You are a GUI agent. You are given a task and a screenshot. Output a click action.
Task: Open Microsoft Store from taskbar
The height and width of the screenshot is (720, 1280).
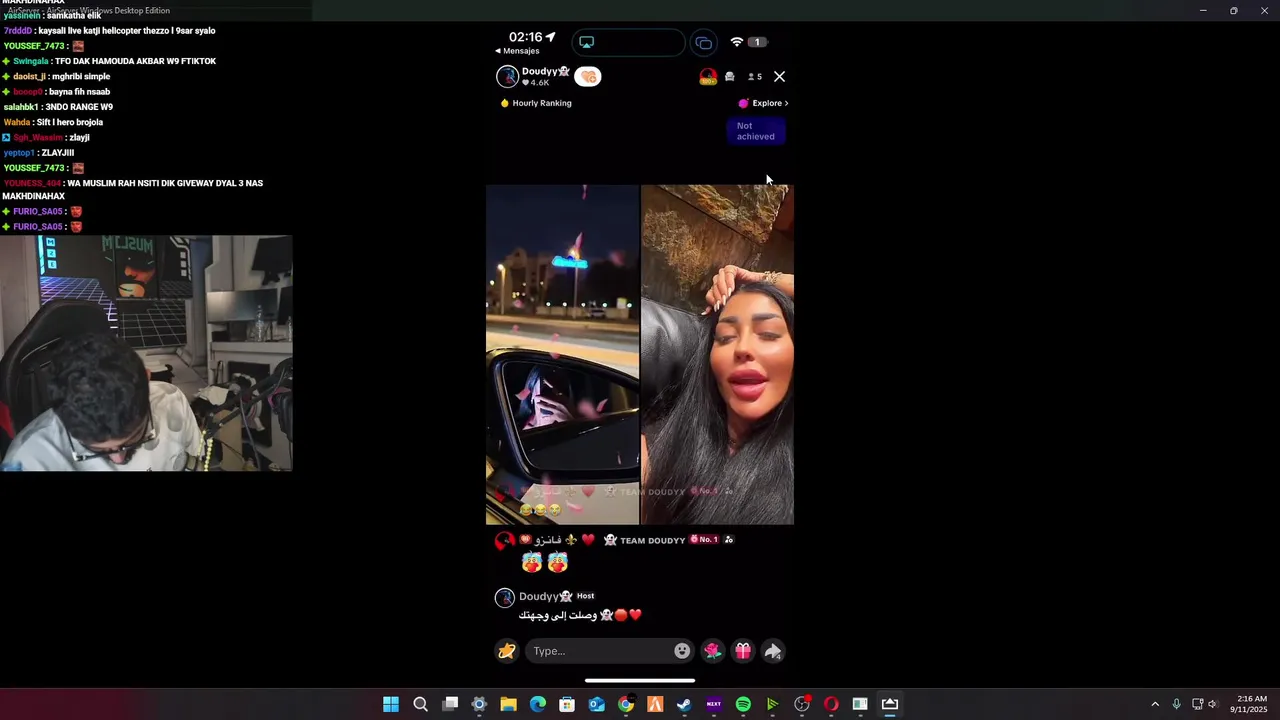[567, 704]
